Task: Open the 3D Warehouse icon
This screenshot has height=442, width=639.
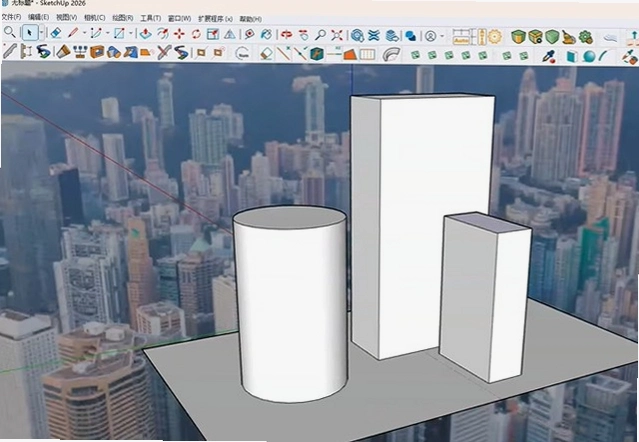Action: (357, 36)
